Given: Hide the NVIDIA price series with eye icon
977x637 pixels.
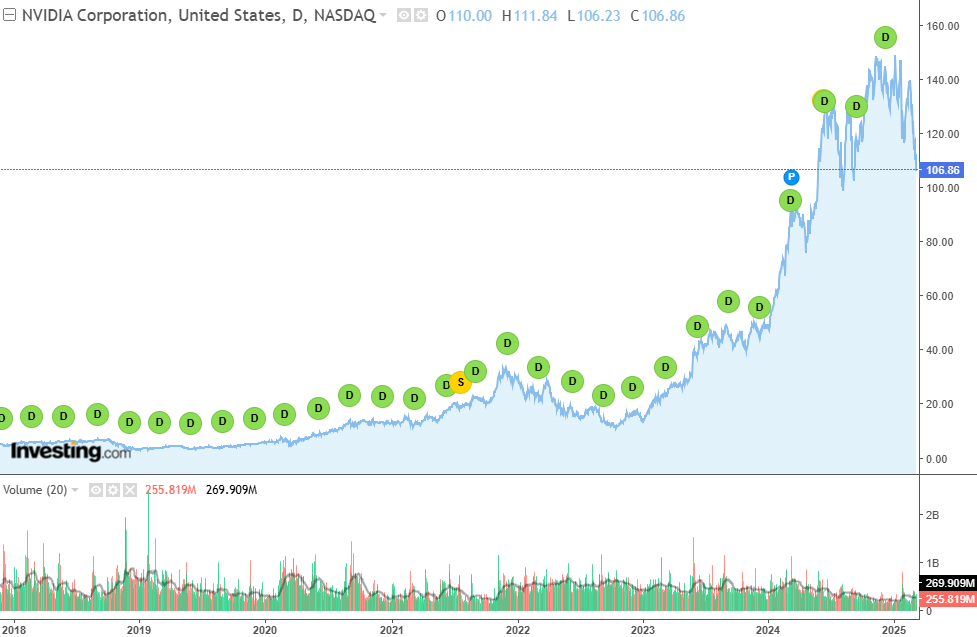Looking at the screenshot, I should coord(404,16).
